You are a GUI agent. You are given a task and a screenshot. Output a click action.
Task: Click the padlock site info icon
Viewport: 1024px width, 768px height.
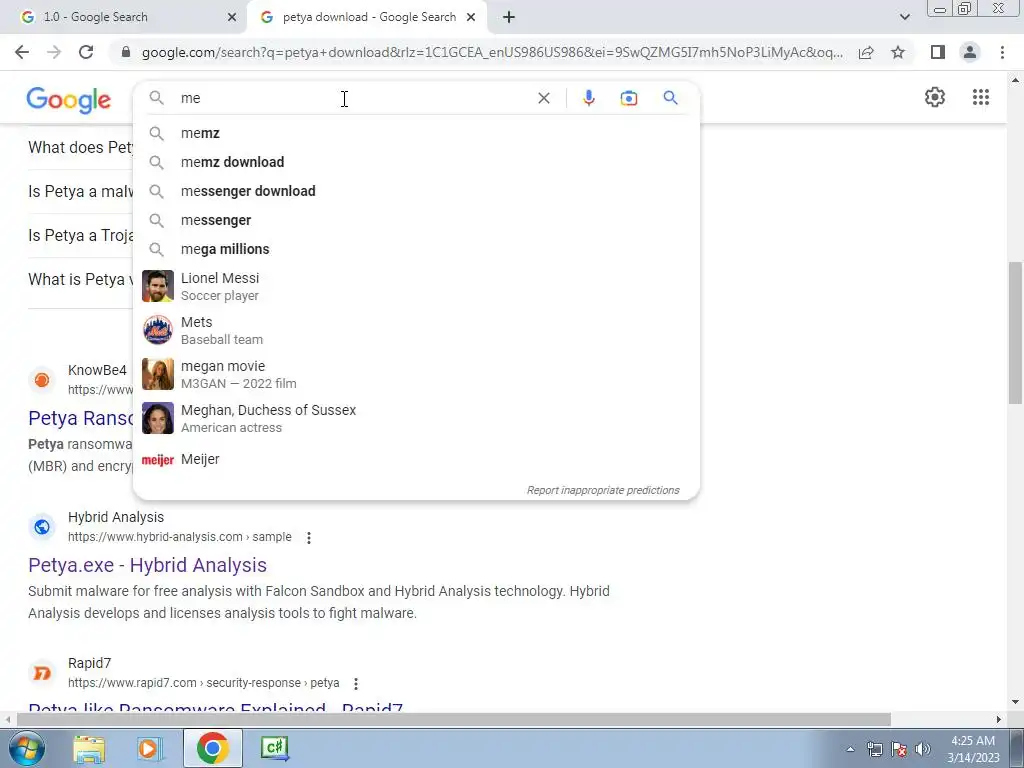[x=126, y=52]
